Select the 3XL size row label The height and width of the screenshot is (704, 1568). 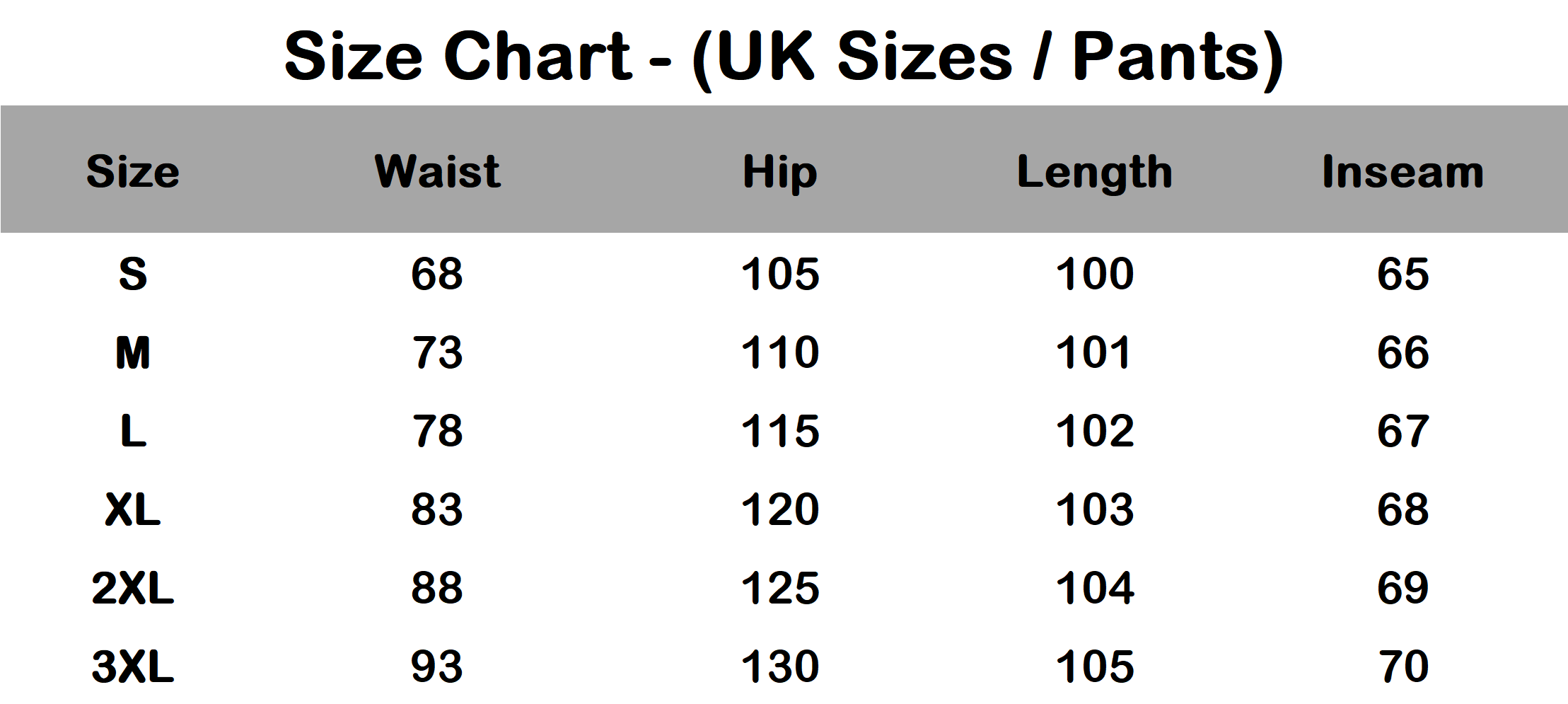(133, 667)
